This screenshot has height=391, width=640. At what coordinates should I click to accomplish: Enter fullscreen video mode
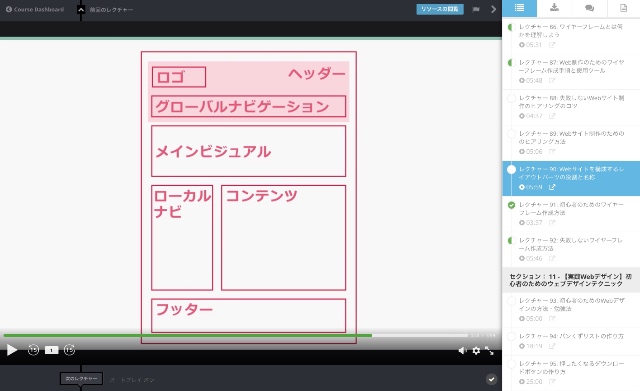(x=489, y=351)
